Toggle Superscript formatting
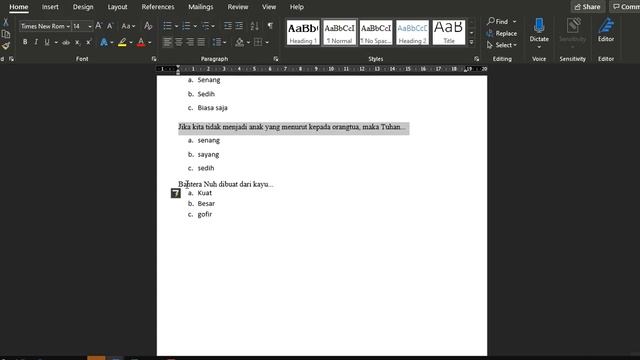640x360 pixels. tap(89, 42)
